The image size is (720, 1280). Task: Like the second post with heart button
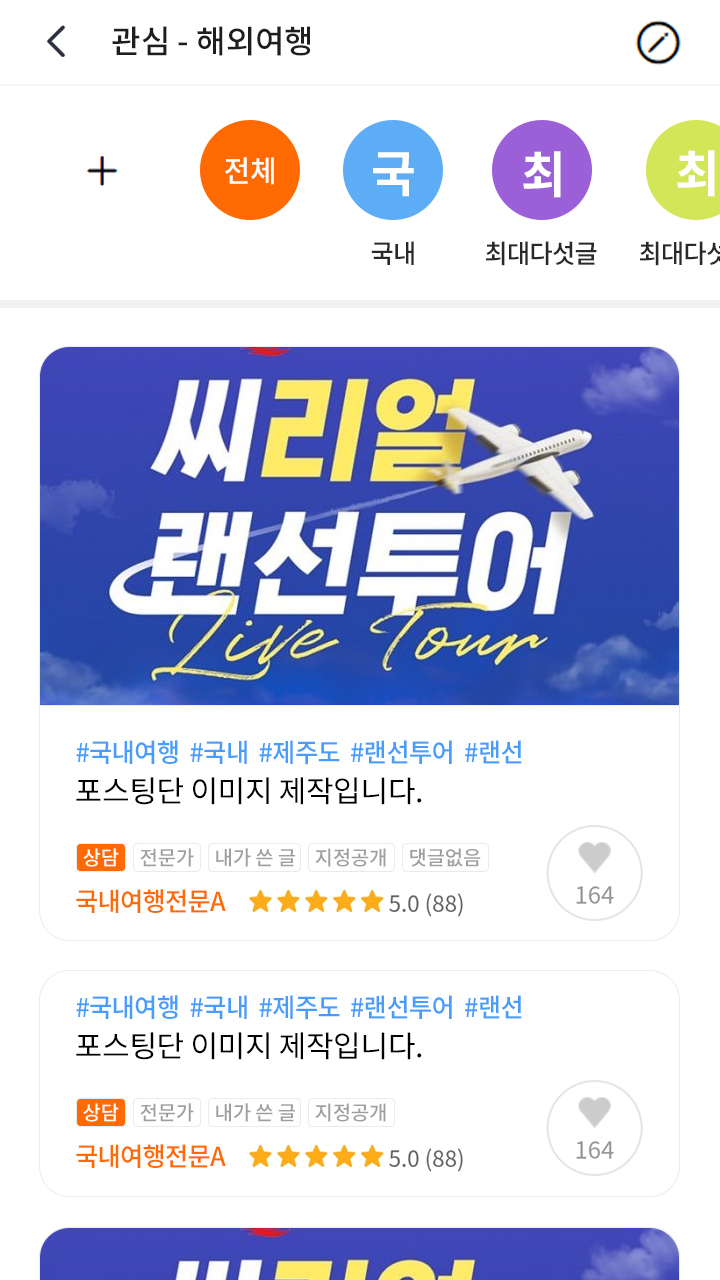coord(594,1128)
